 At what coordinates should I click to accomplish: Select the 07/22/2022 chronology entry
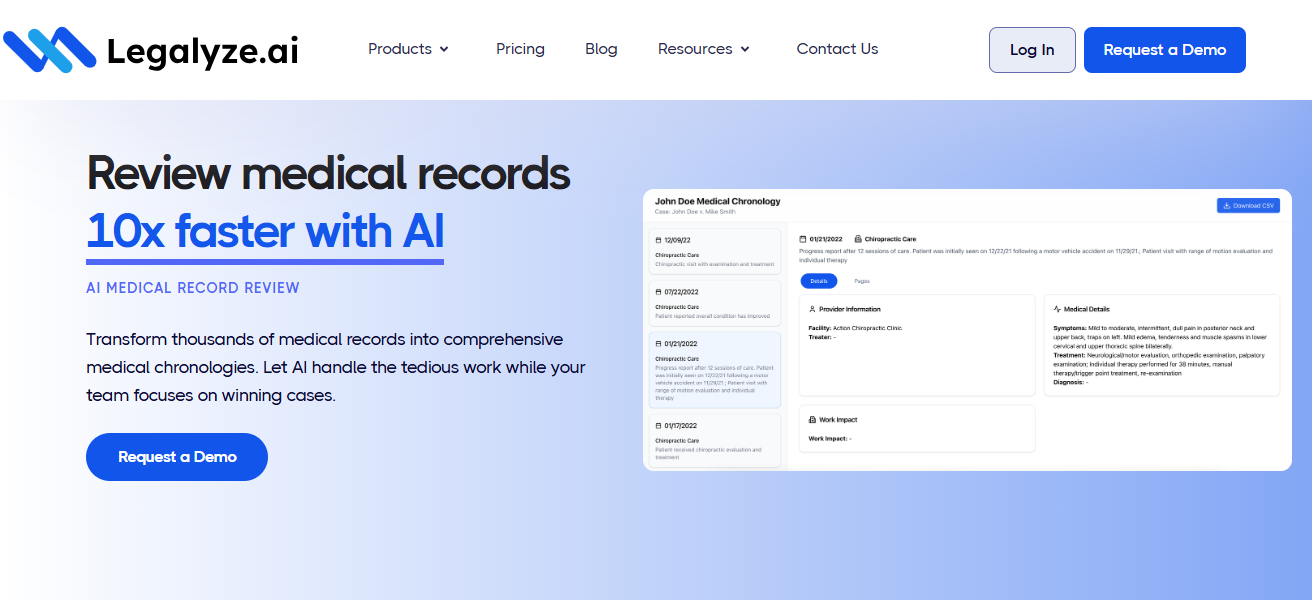(x=715, y=304)
